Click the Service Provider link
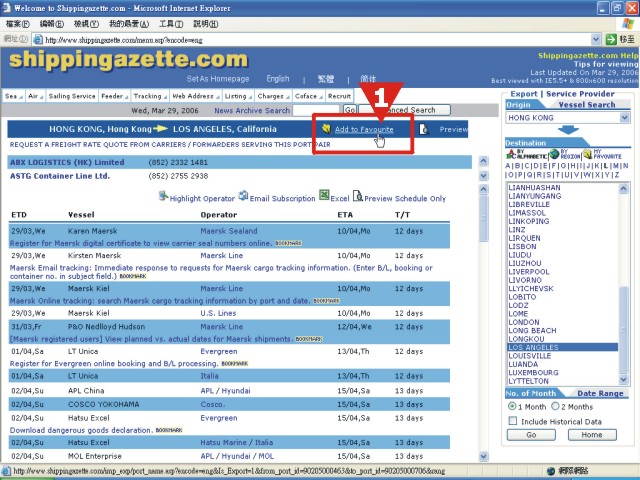This screenshot has height=480, width=640. pyautogui.click(x=580, y=94)
